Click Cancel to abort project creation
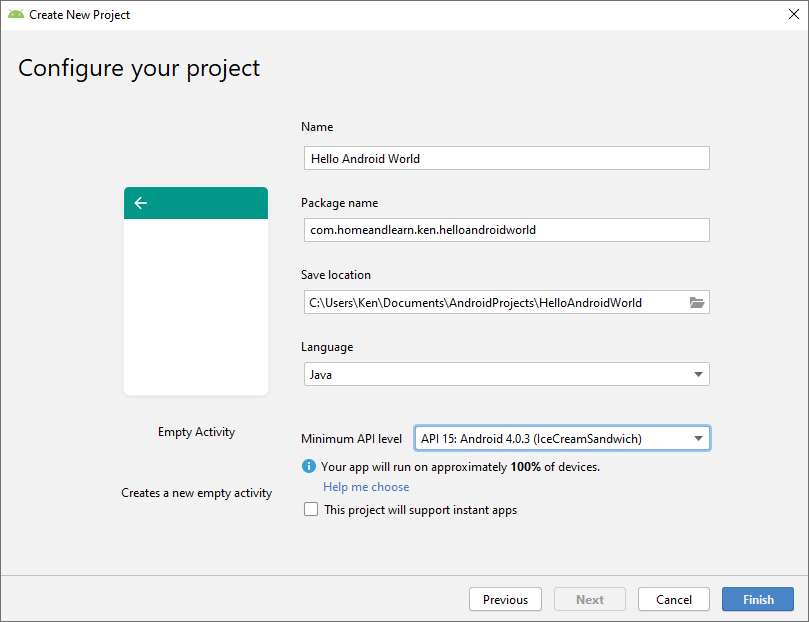The image size is (809, 622). (x=674, y=599)
